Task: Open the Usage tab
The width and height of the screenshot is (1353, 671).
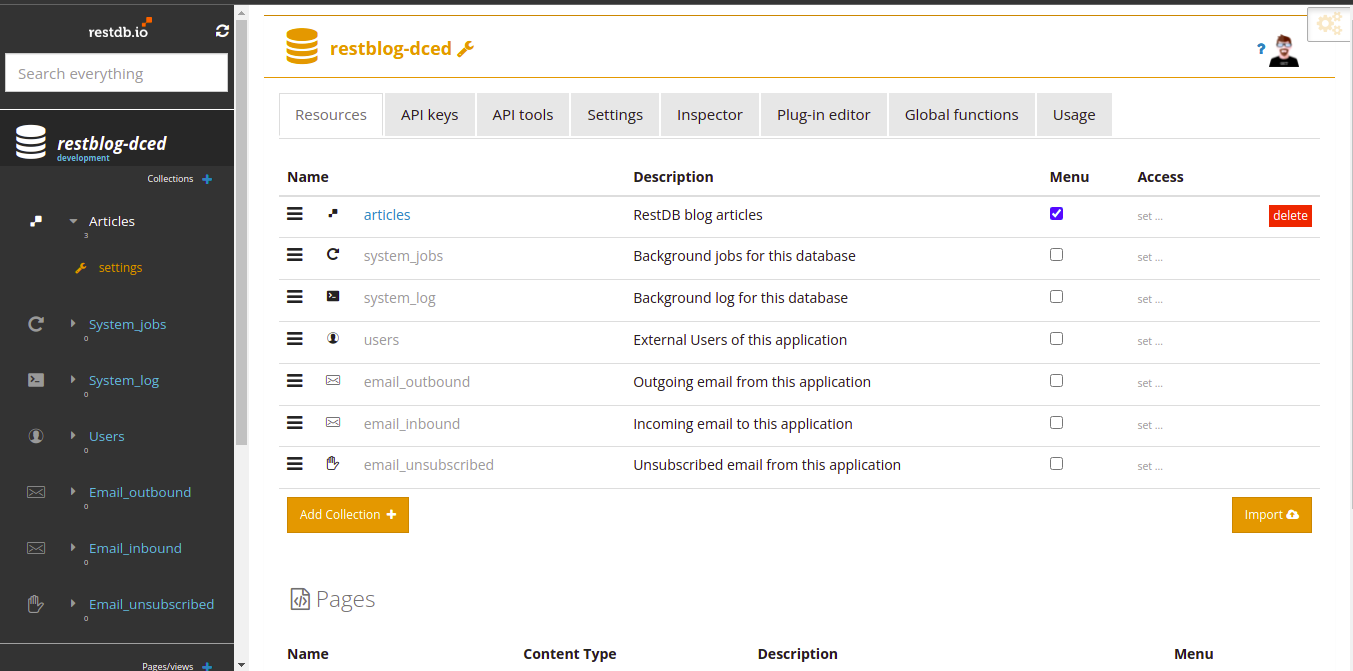Action: coord(1074,115)
